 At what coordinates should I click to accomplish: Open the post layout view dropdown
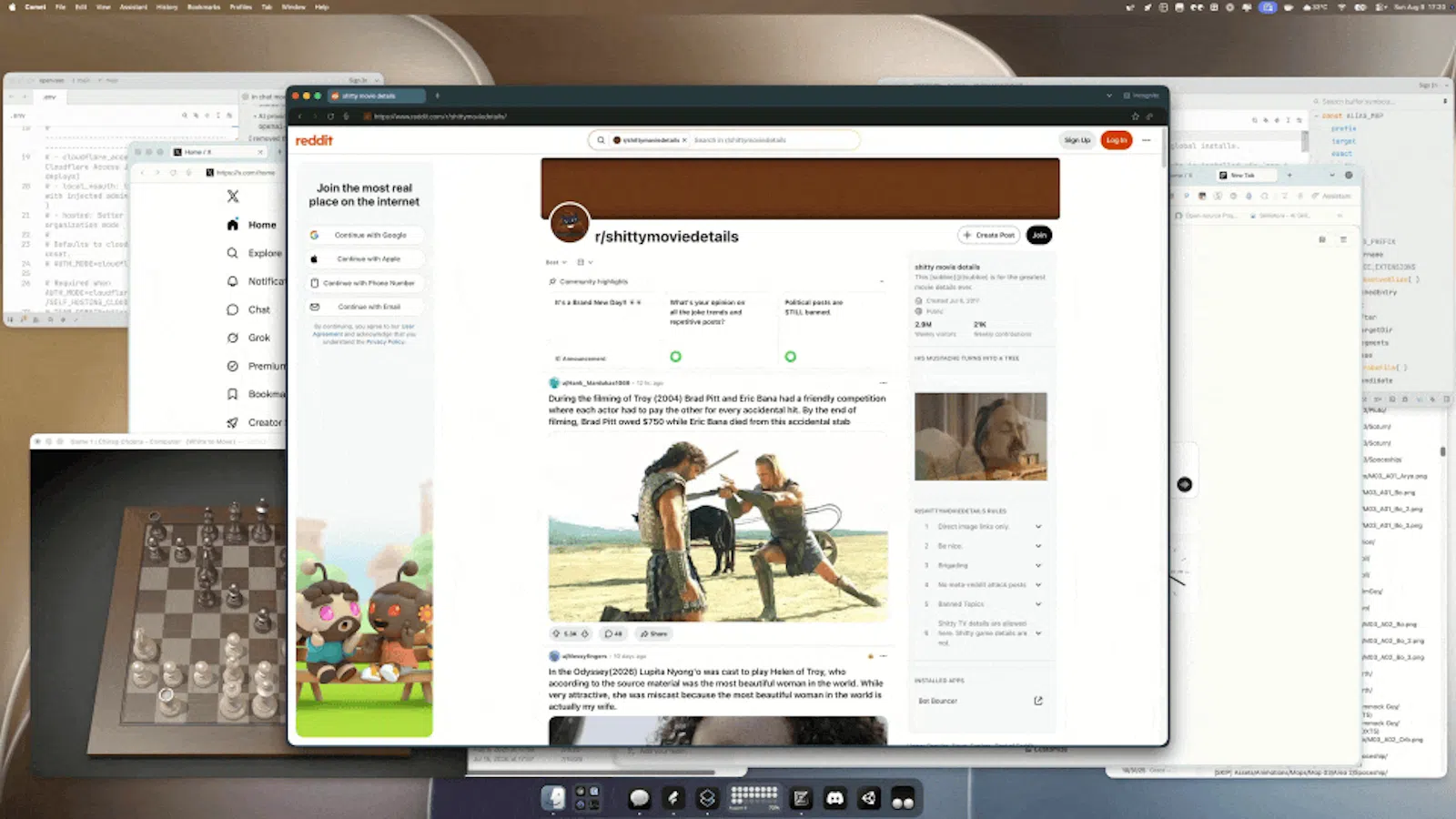[584, 262]
